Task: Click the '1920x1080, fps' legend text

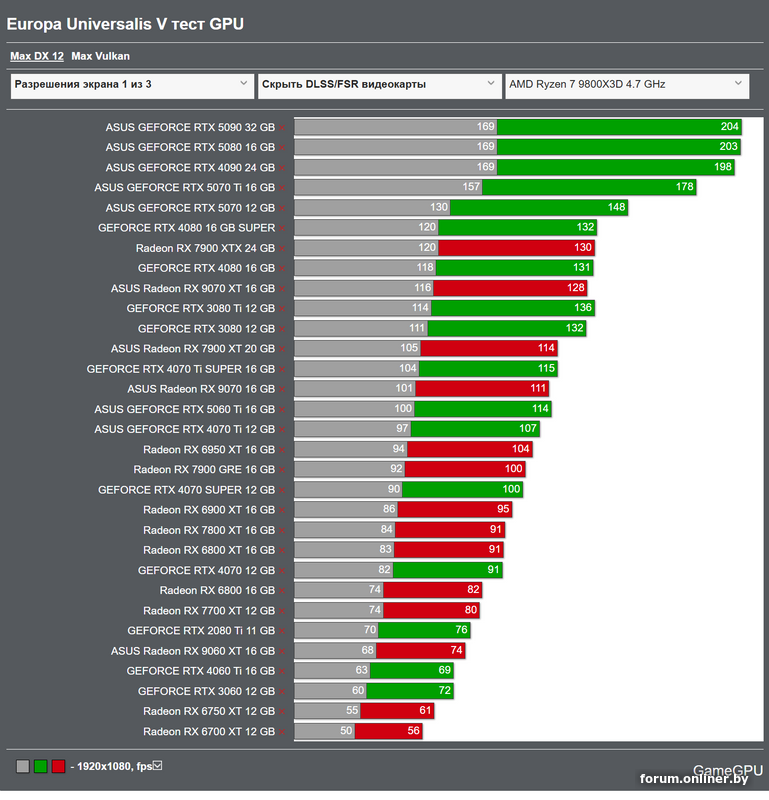Action: [115, 766]
